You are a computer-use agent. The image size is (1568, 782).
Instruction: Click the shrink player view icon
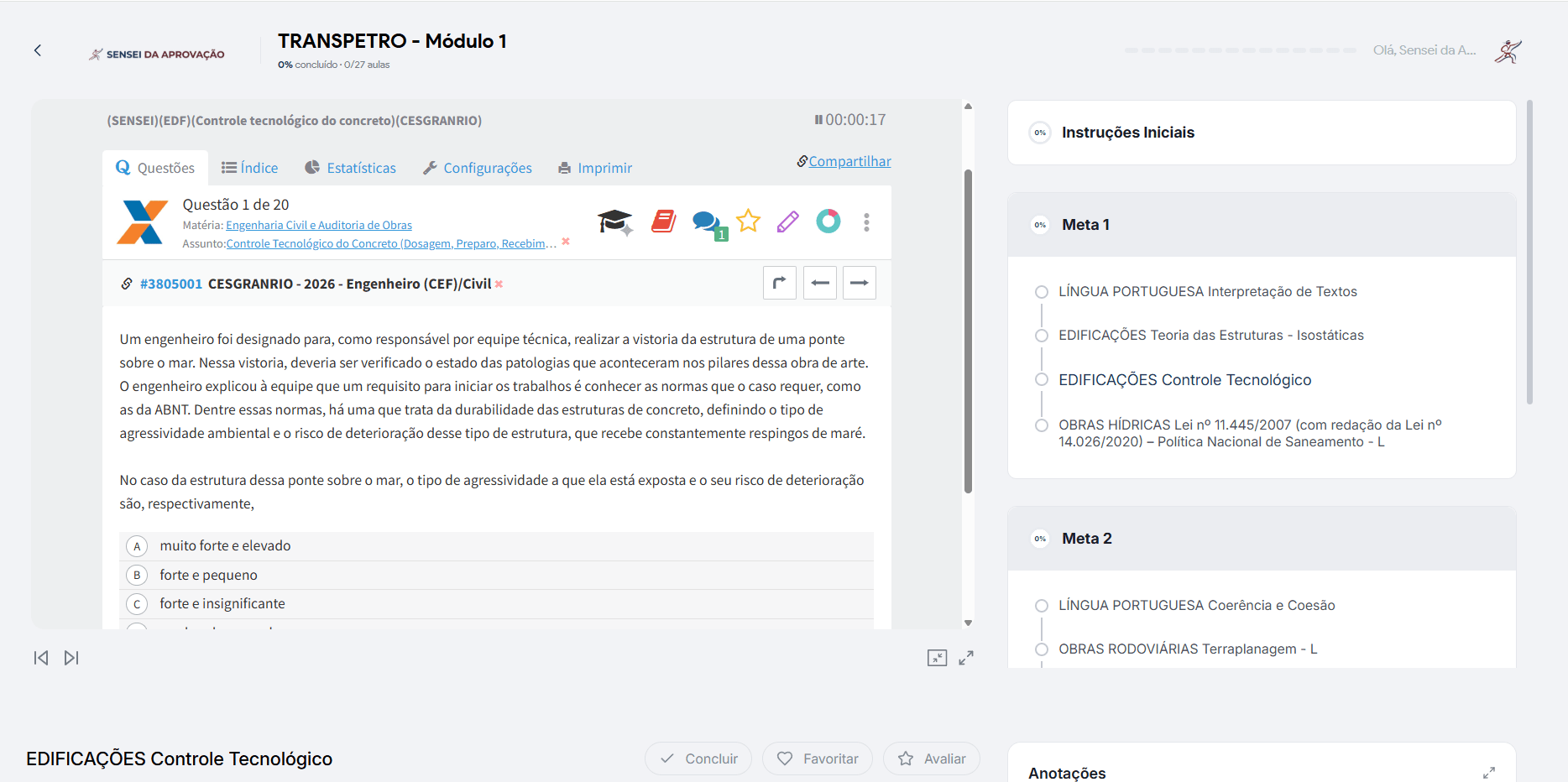click(937, 658)
